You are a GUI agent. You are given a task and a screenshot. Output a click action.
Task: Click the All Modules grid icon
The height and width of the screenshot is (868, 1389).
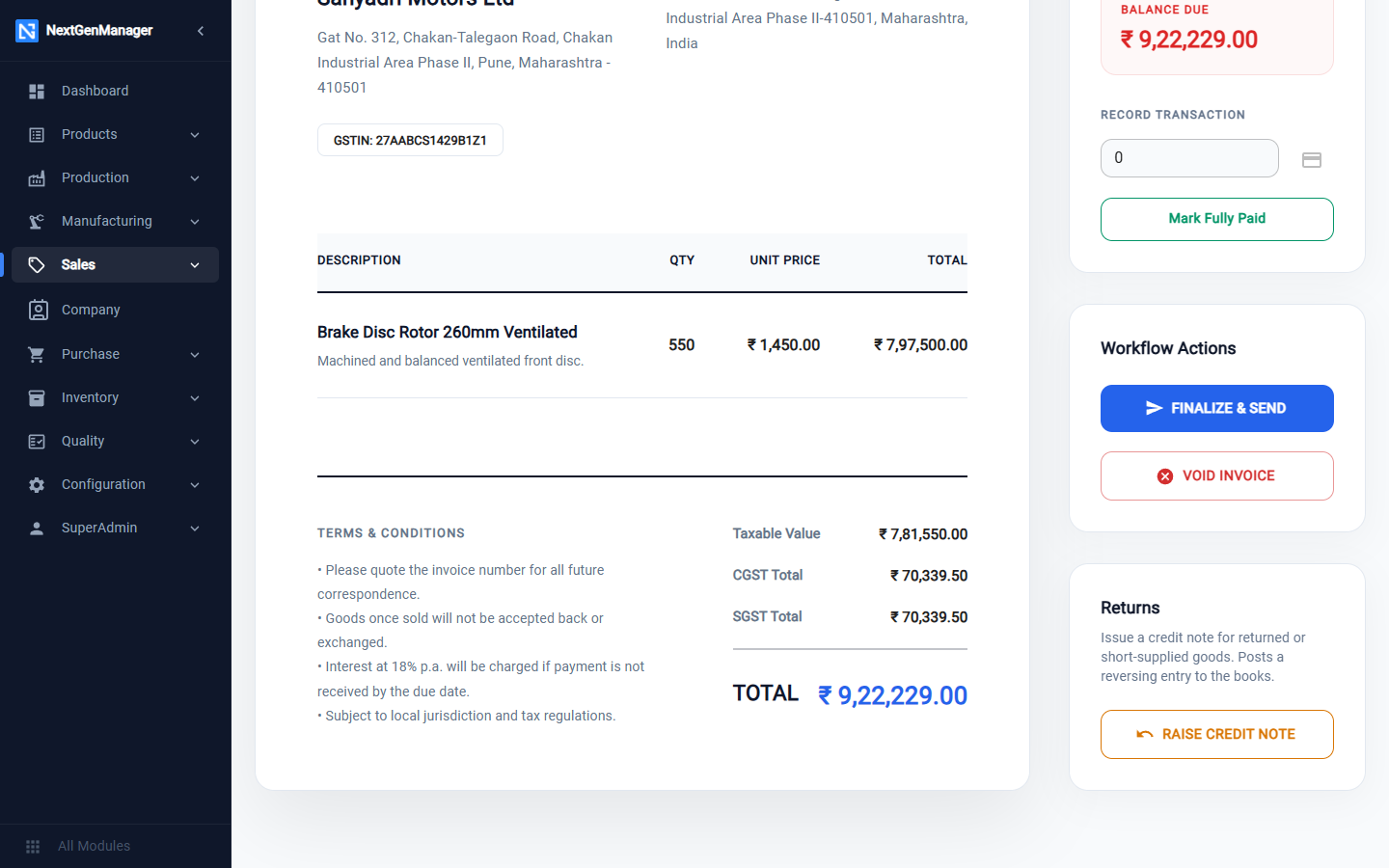33,846
